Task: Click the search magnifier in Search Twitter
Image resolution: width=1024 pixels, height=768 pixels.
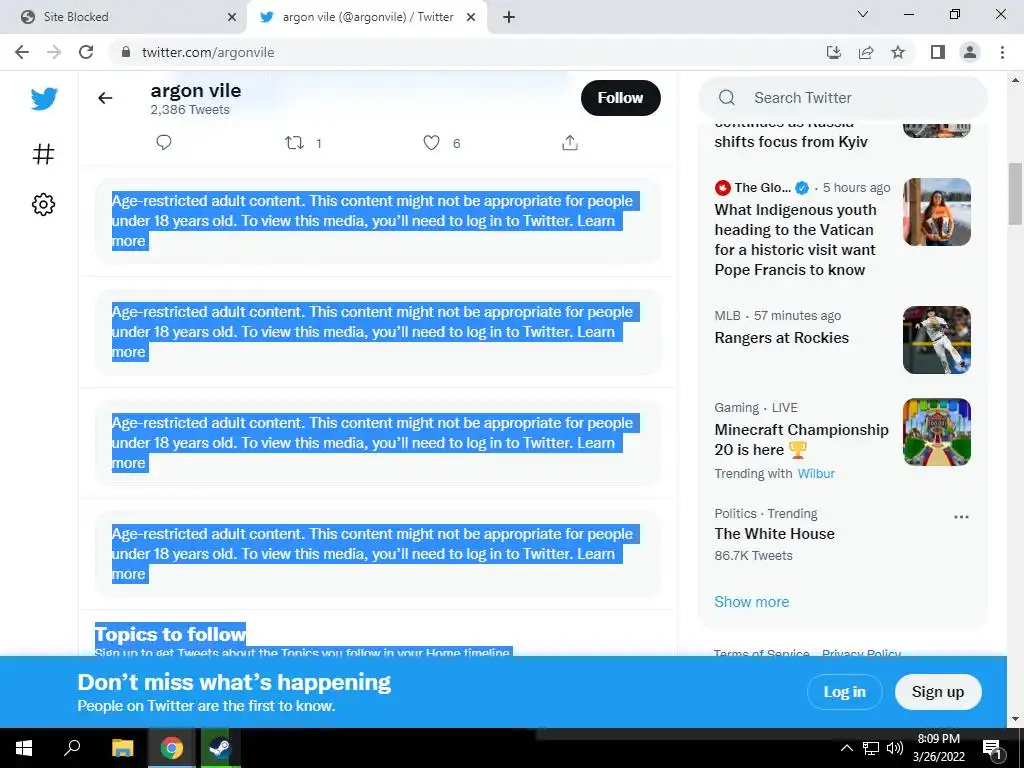Action: tap(727, 98)
